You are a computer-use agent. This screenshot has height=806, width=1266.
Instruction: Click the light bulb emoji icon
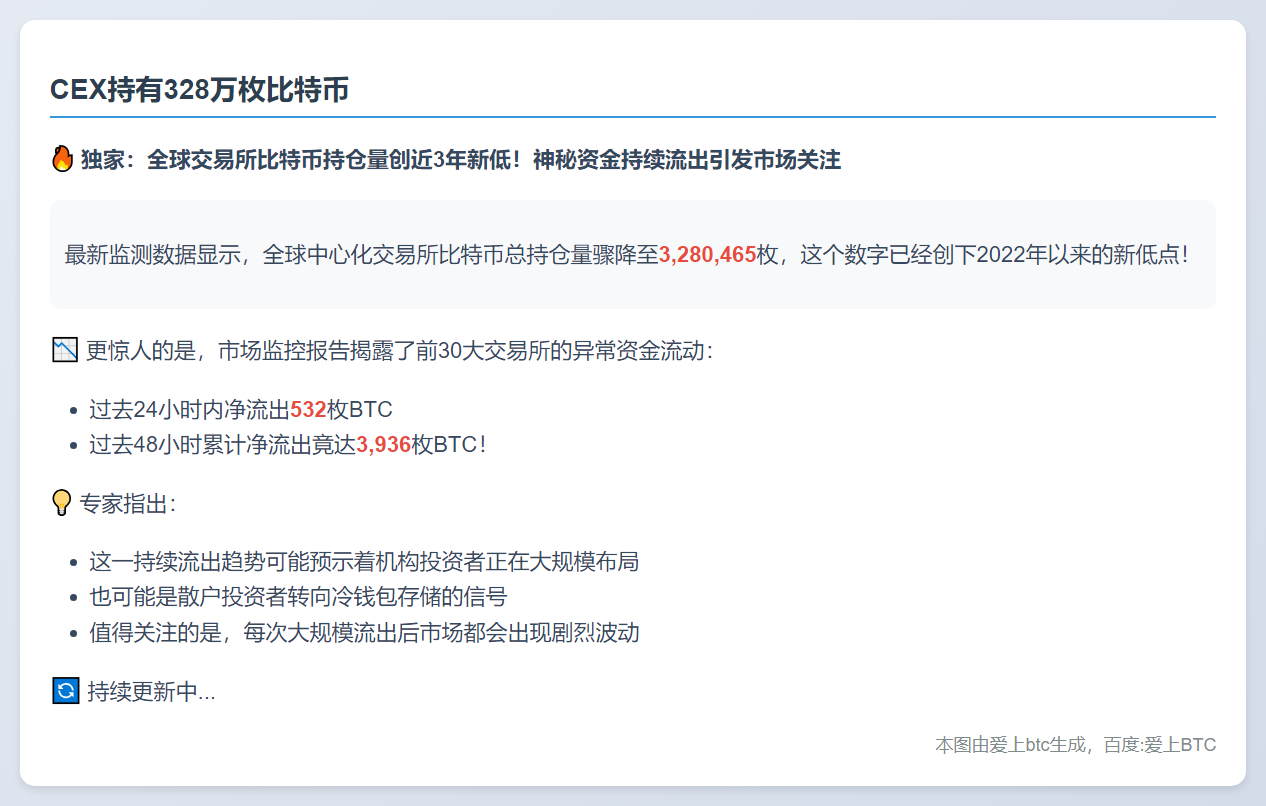[62, 503]
